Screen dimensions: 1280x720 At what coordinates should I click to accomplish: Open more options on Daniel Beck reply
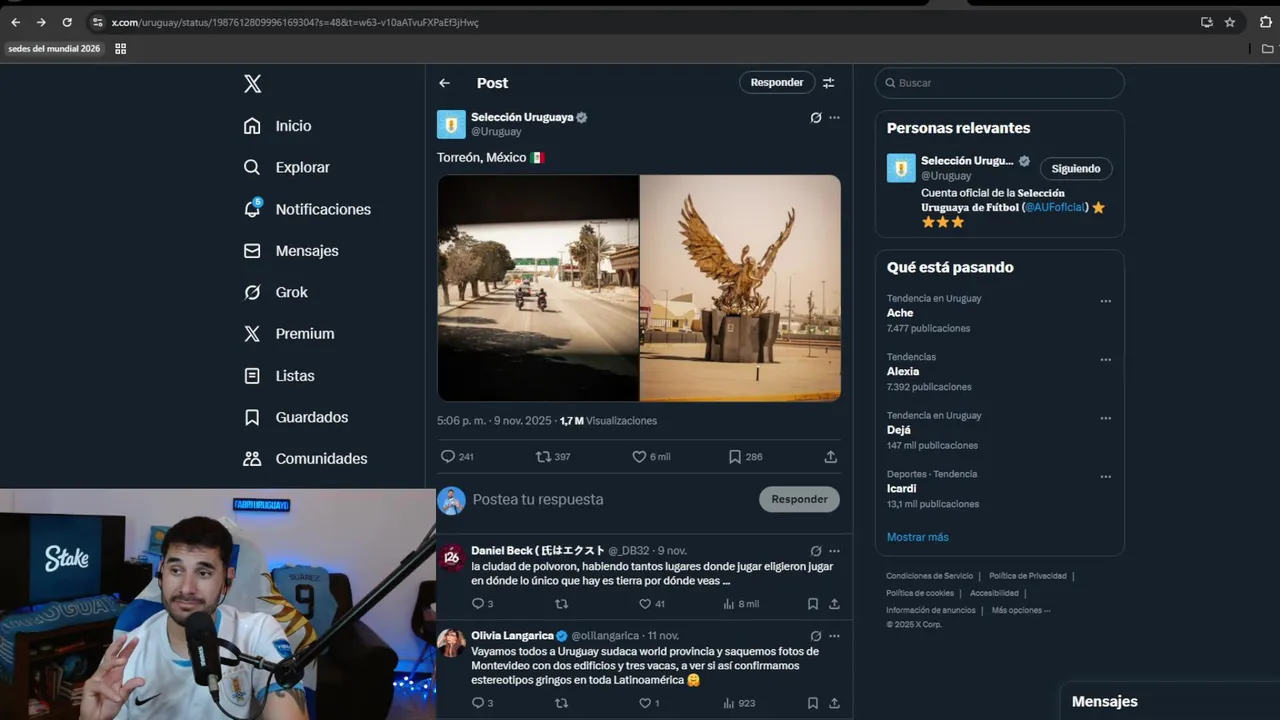[x=835, y=551]
